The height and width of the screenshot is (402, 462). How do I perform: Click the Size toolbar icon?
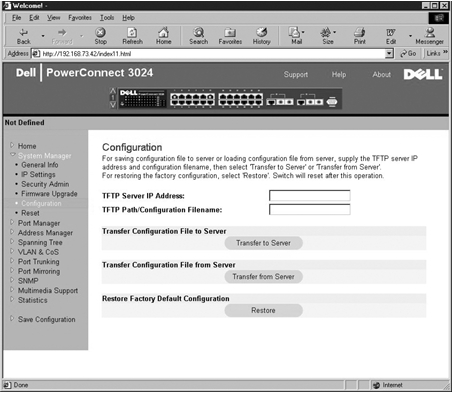pyautogui.click(x=328, y=36)
